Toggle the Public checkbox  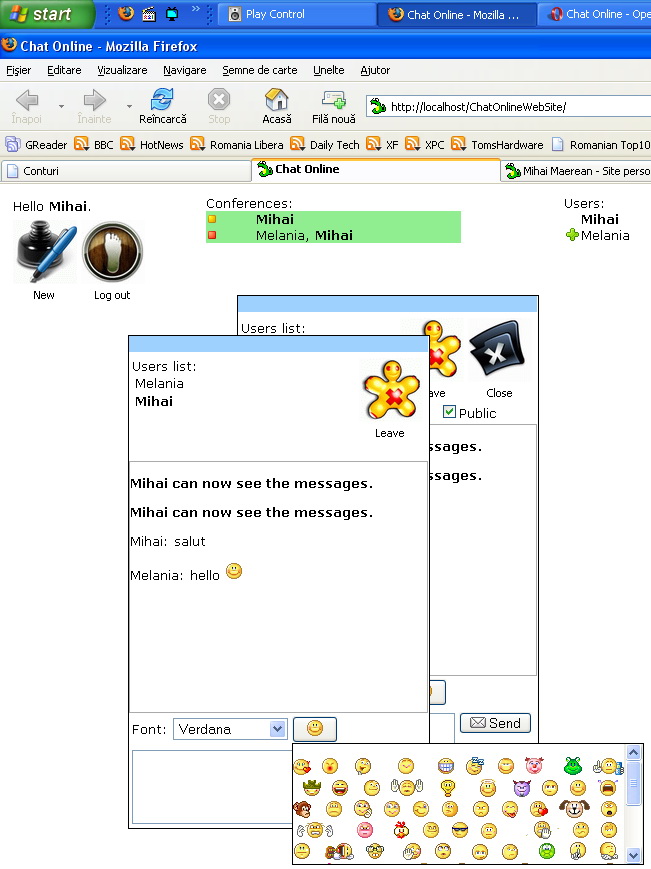click(x=449, y=412)
